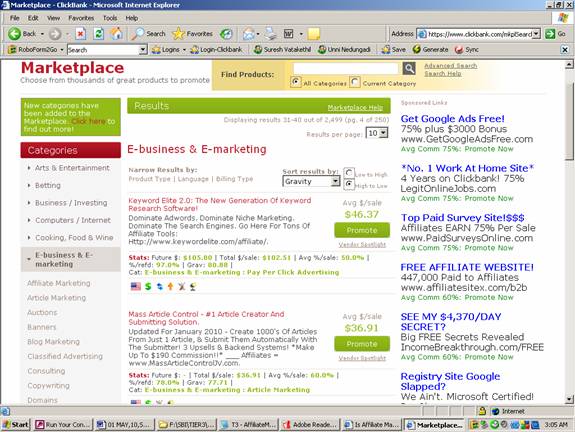Screen dimensions: 575x432
Task: Click the Print toolbar icon
Action: click(x=271, y=34)
